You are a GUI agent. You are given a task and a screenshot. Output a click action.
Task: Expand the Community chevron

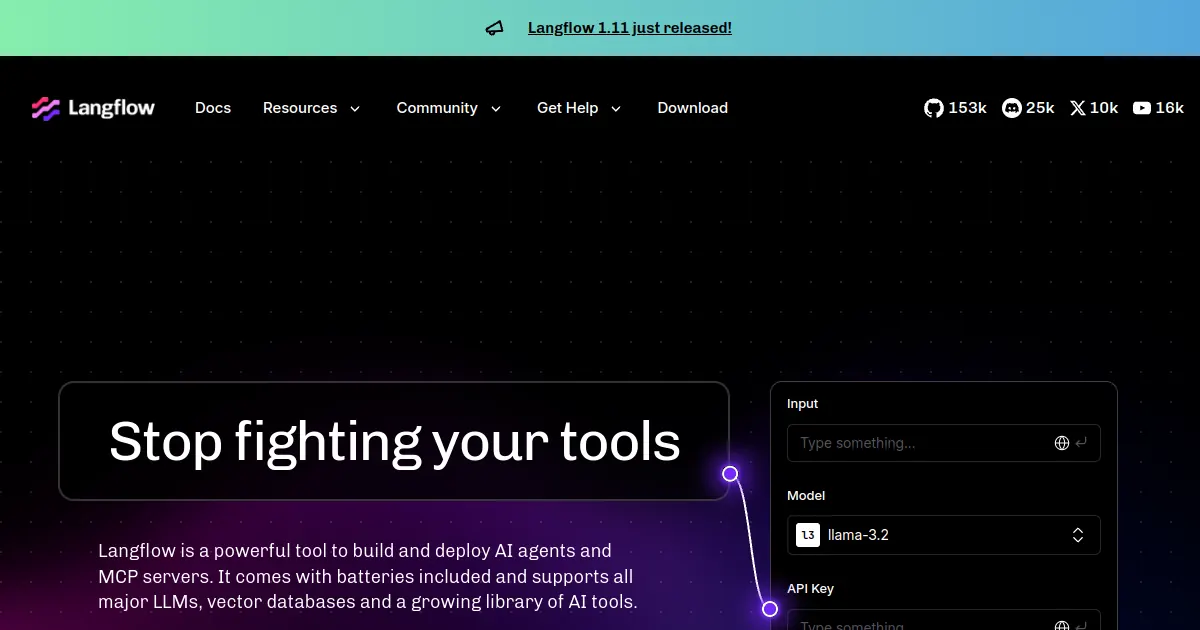[495, 108]
